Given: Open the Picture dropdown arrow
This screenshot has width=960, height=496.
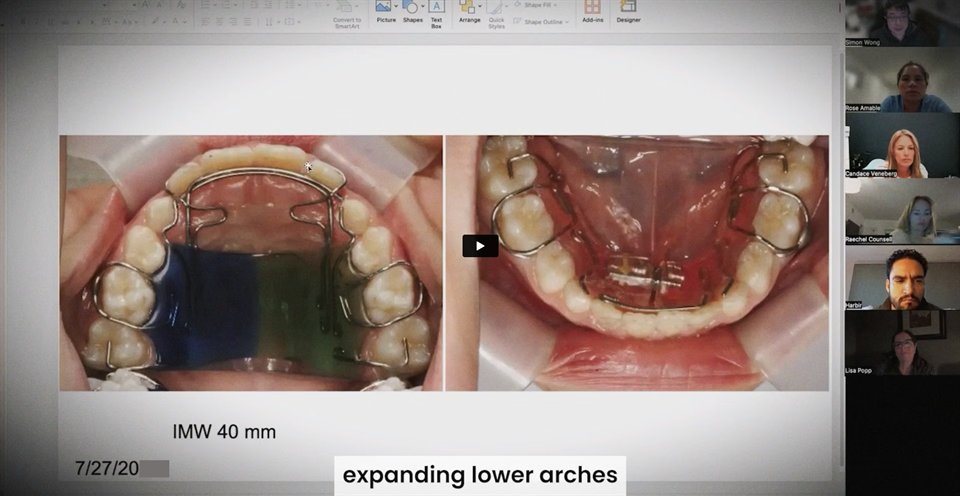Looking at the screenshot, I should [x=396, y=7].
